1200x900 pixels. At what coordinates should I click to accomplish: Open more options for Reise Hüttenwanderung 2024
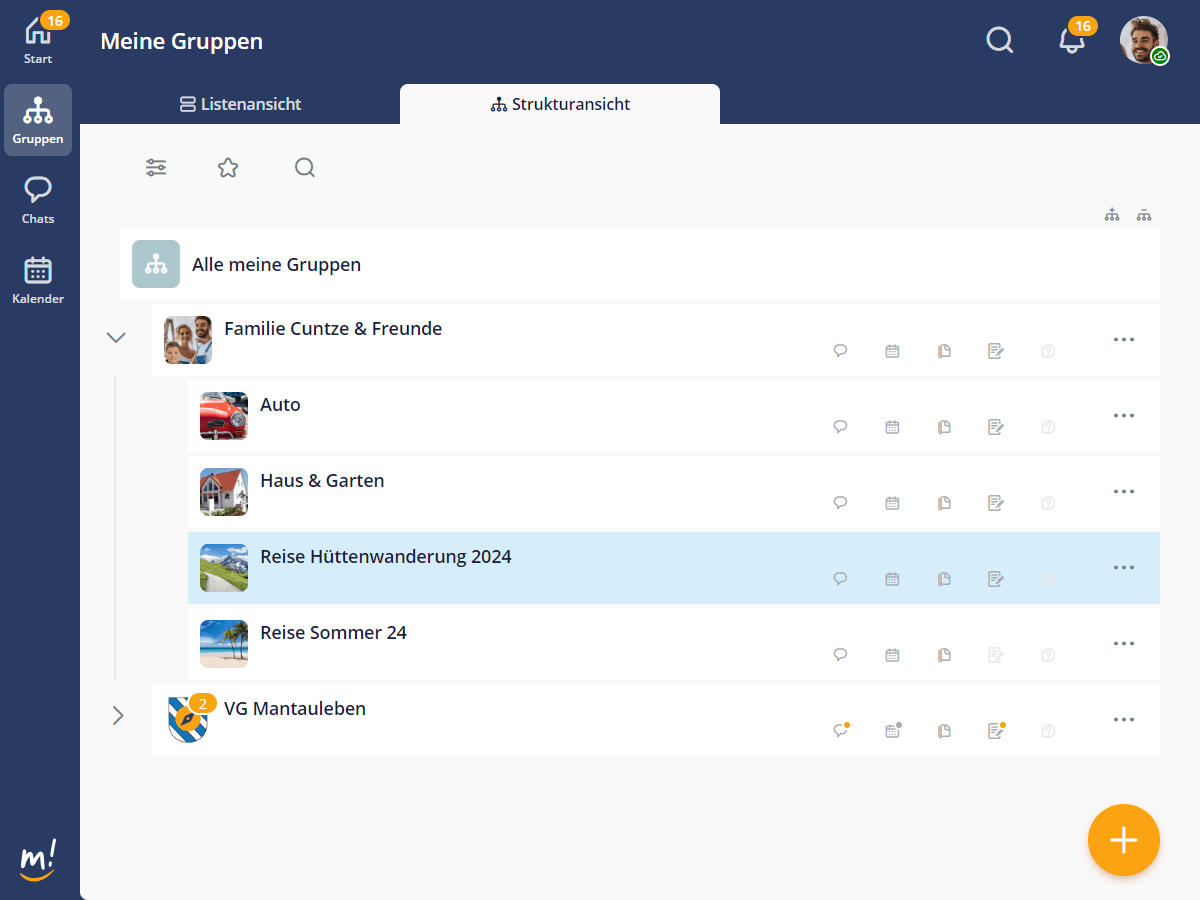pos(1124,567)
